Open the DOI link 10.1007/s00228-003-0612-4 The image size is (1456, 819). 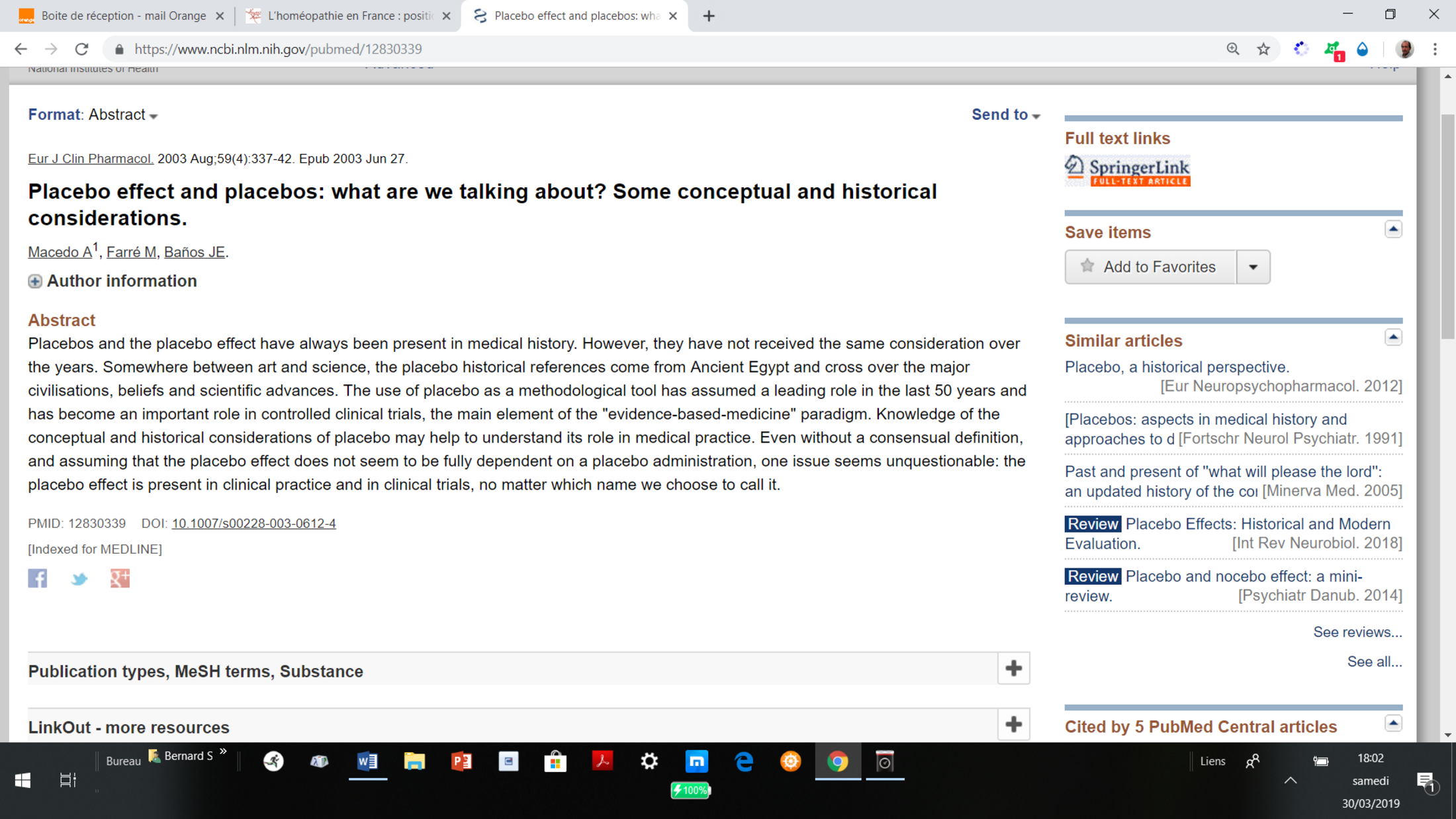click(x=253, y=523)
